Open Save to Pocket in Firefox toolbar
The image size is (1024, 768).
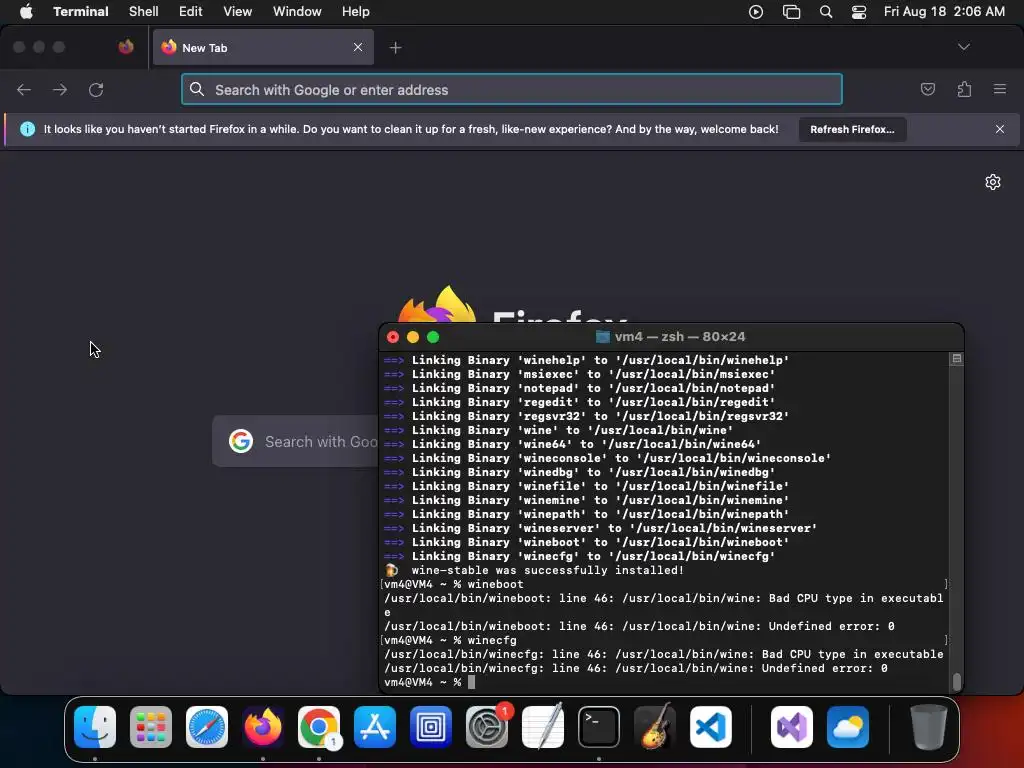point(927,89)
